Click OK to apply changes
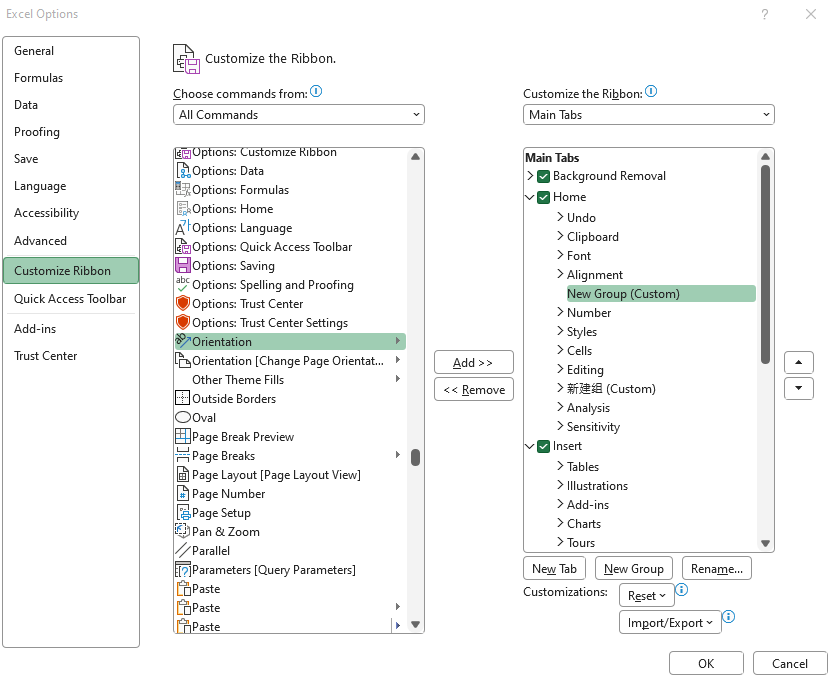The width and height of the screenshot is (831, 680). [706, 664]
